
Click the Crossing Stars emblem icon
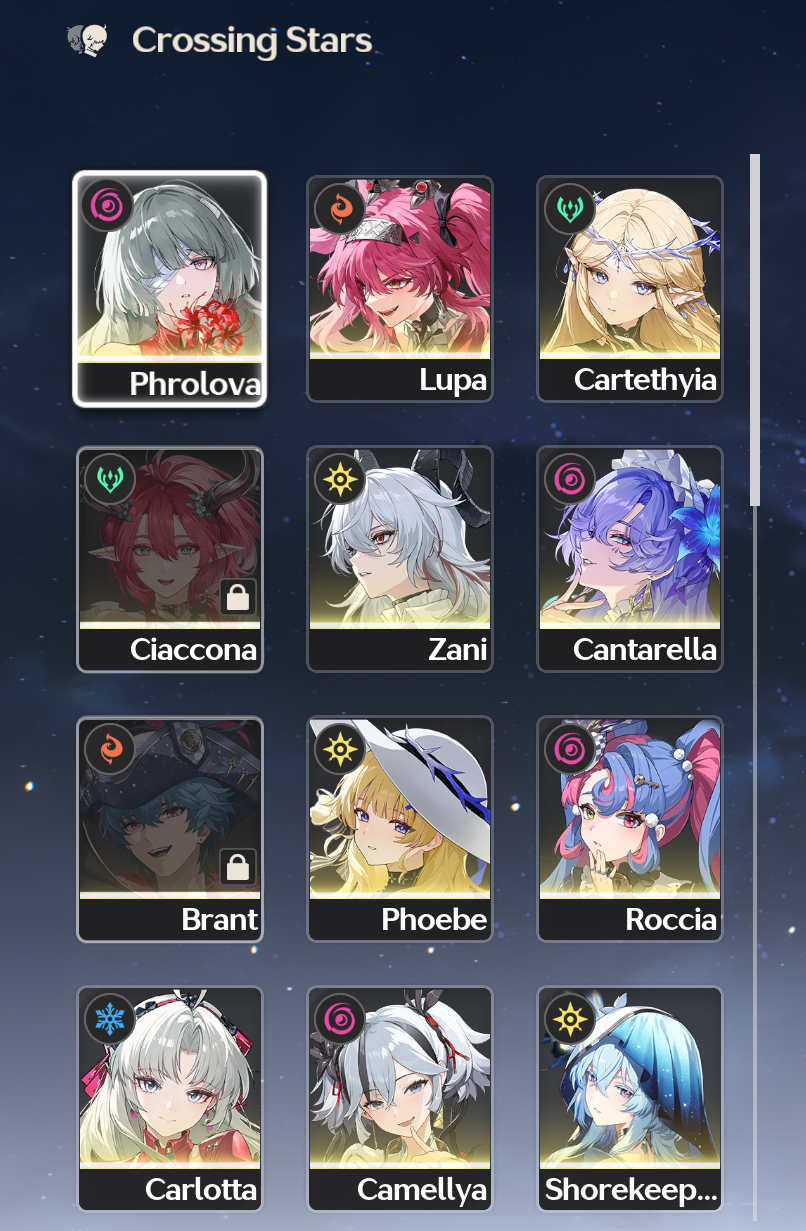(87, 41)
